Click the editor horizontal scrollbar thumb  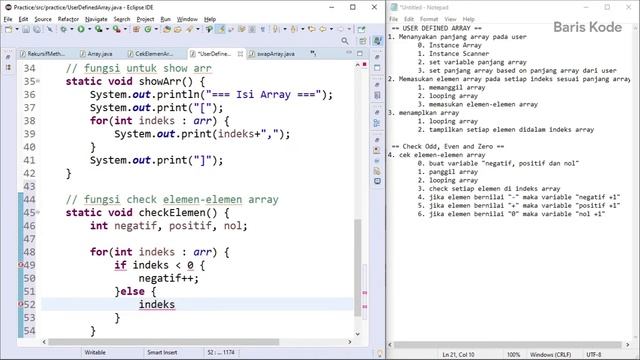click(163, 342)
